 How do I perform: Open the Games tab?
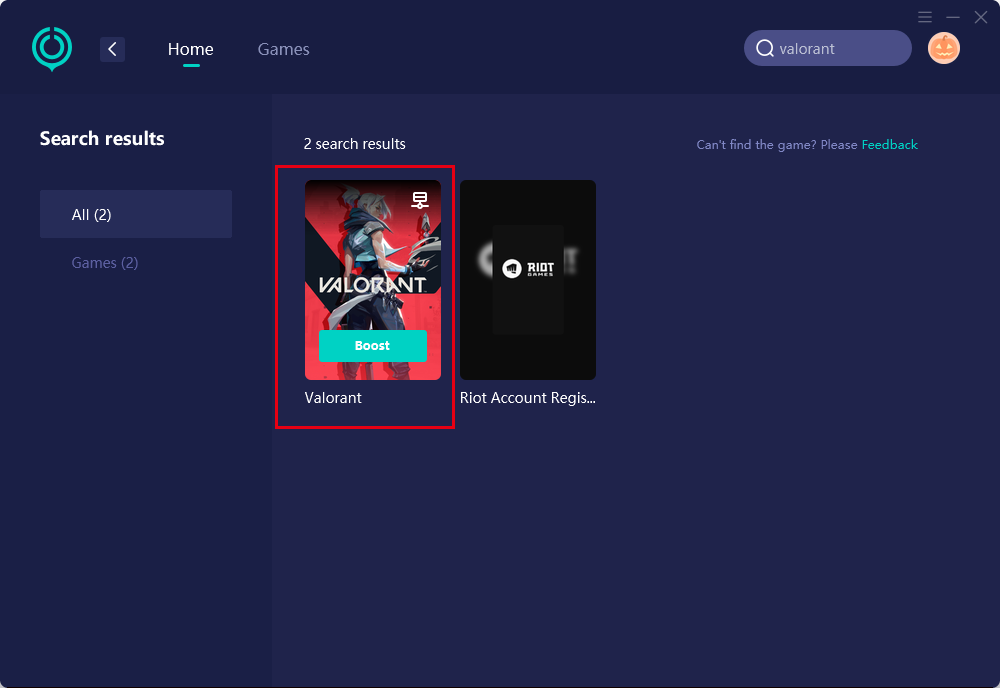click(x=283, y=49)
